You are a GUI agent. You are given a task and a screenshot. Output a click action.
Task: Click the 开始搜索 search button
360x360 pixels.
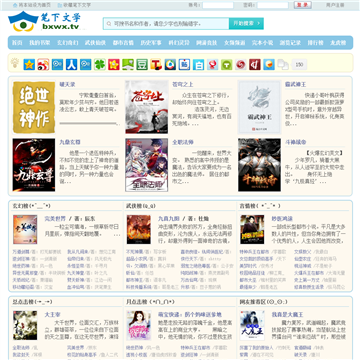246,24
